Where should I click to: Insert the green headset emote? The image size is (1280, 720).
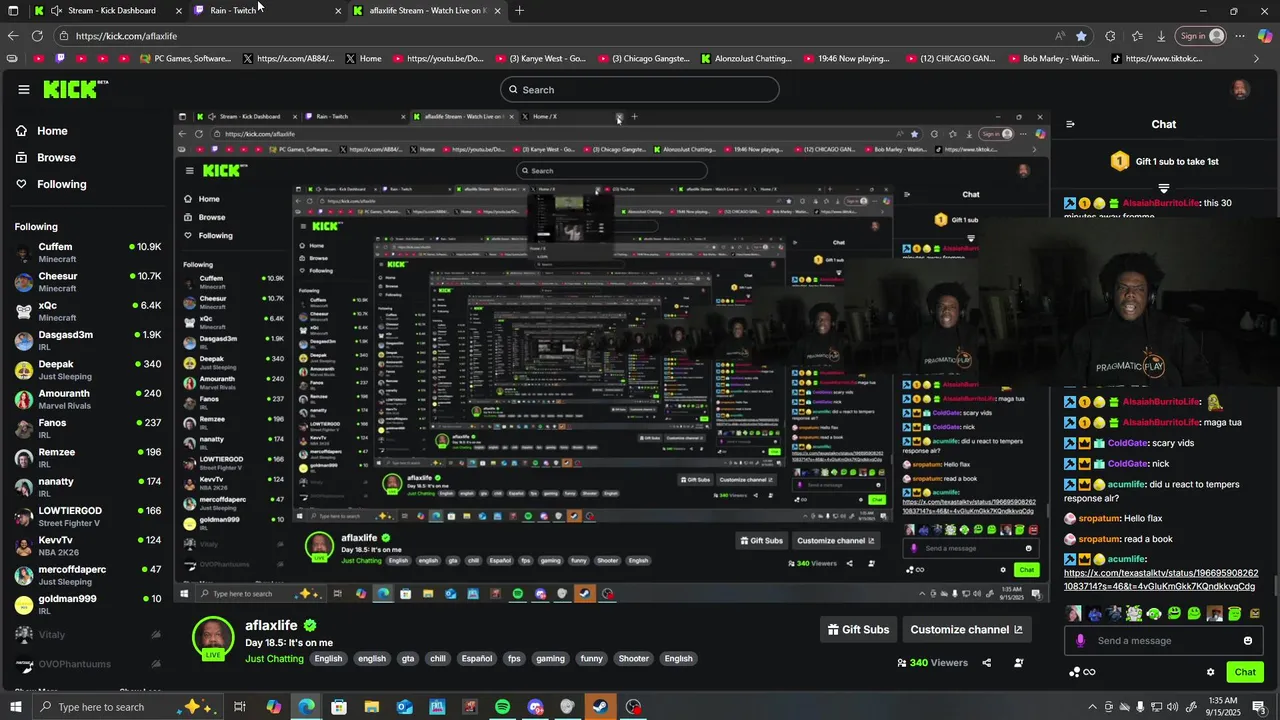pos(1154,613)
